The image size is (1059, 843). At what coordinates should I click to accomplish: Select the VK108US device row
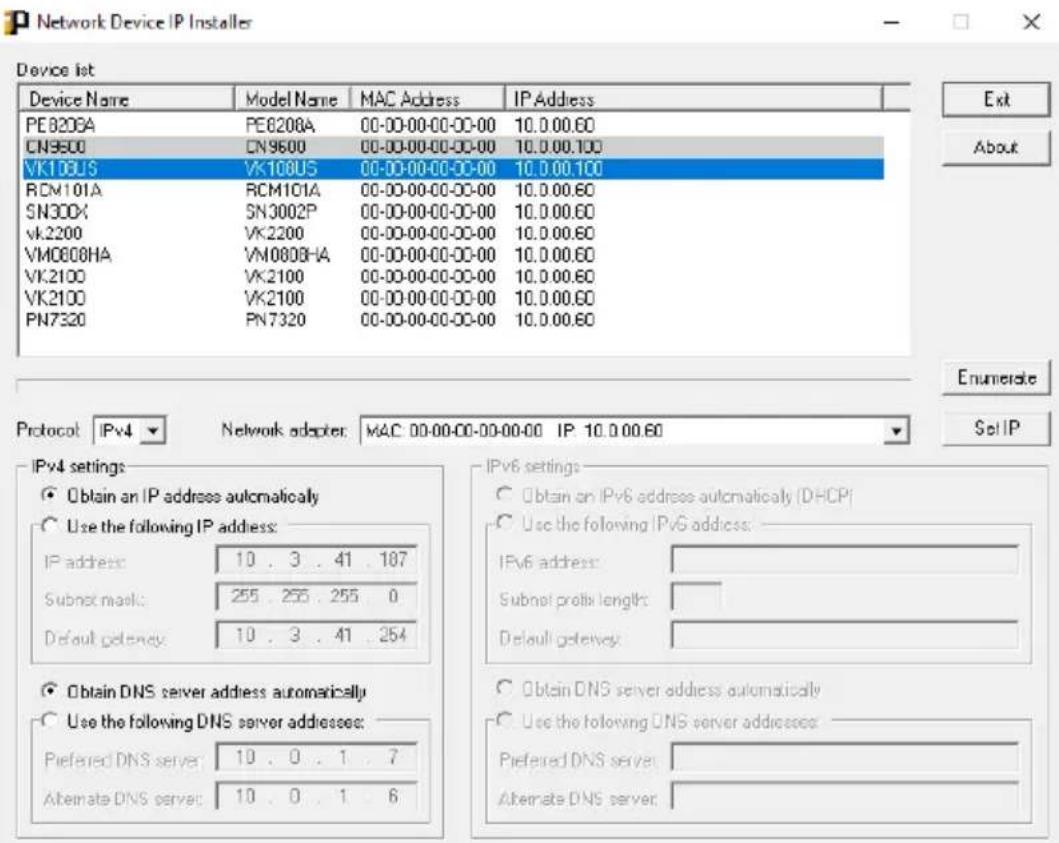453,168
